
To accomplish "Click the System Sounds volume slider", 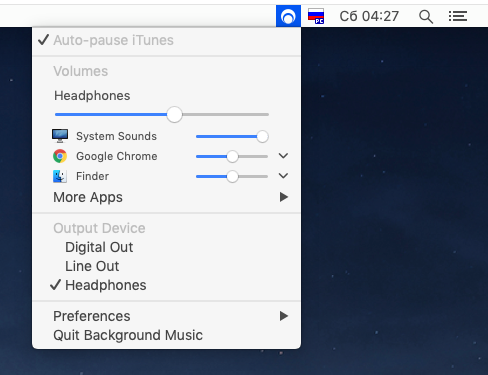I will coord(232,136).
